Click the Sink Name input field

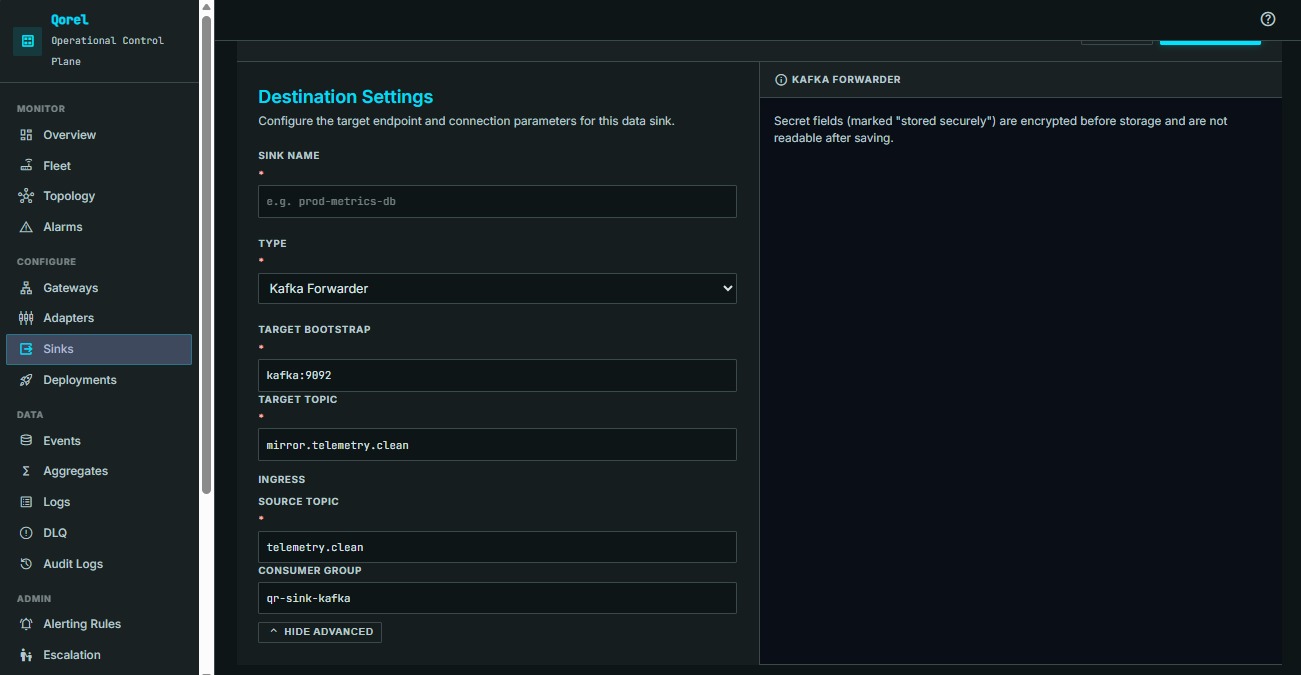tap(497, 201)
